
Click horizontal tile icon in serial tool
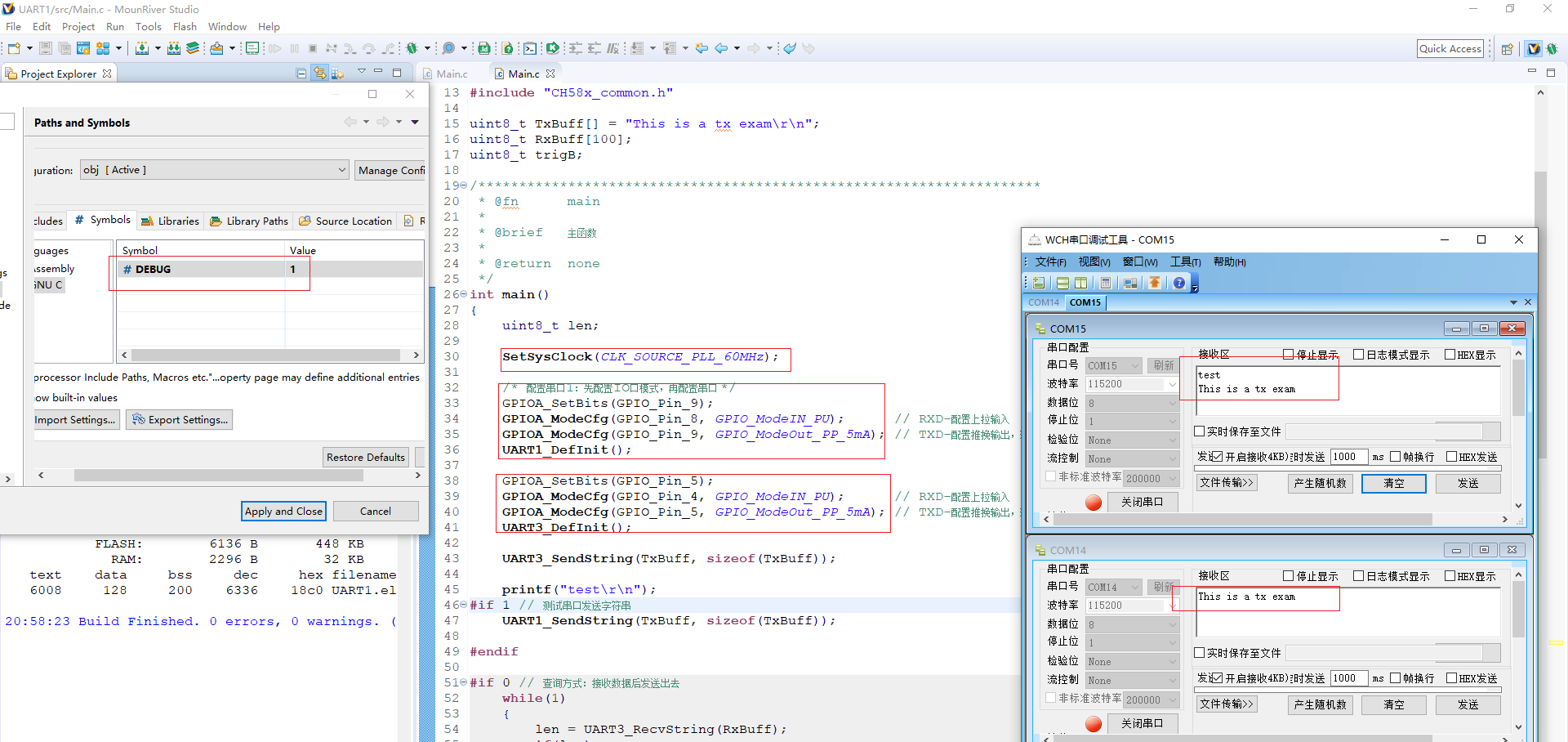1062,283
